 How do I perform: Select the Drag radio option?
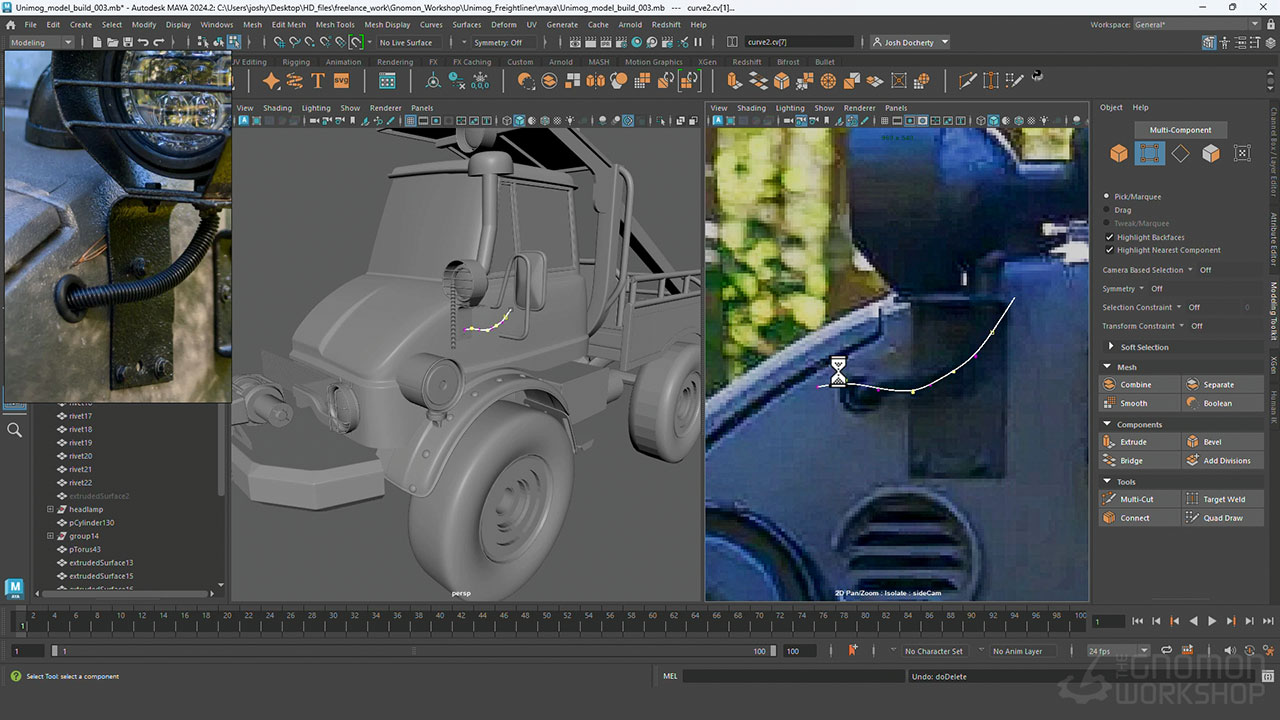1107,210
